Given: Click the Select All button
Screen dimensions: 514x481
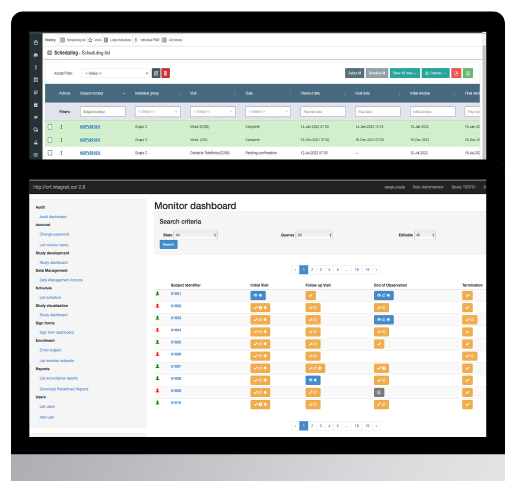Looking at the screenshot, I should pos(354,73).
